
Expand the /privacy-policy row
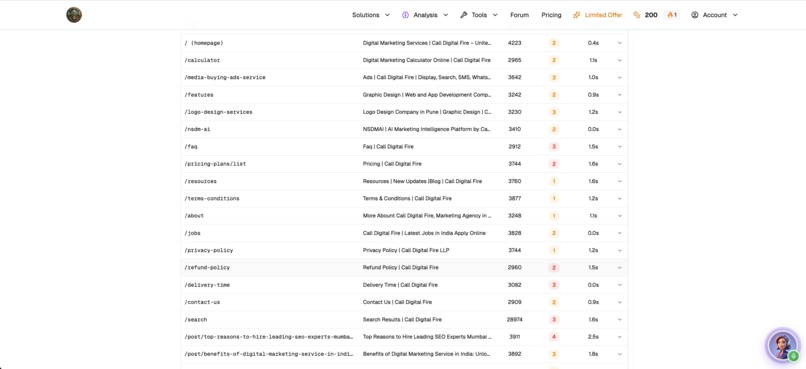click(x=619, y=250)
